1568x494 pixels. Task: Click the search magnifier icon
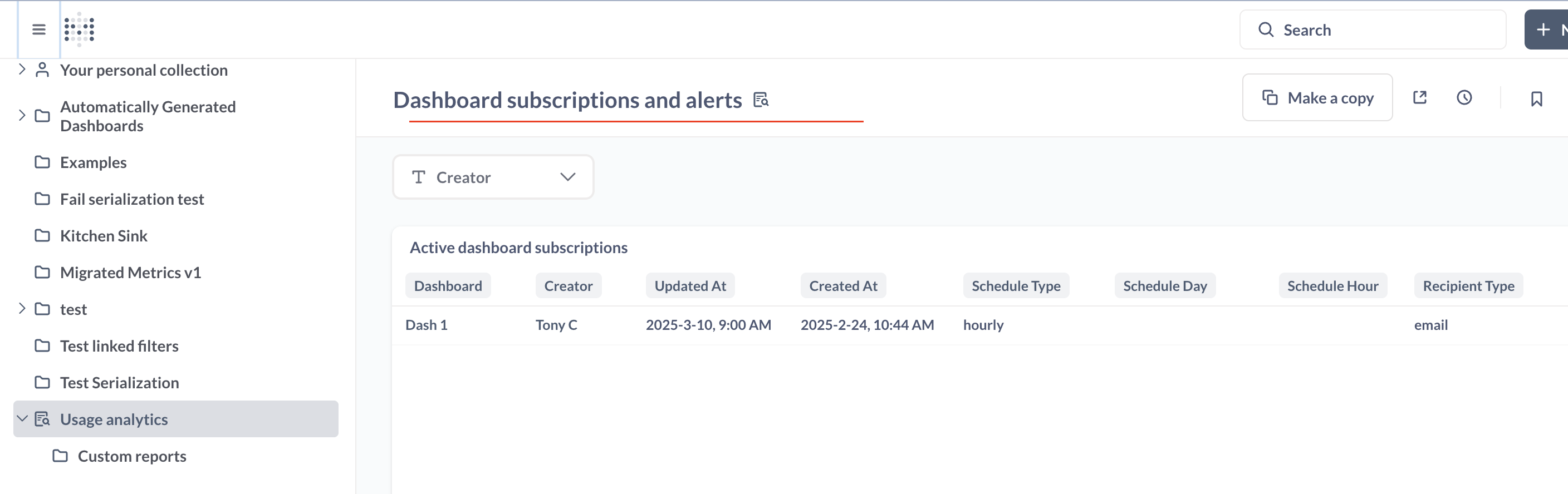point(1266,29)
